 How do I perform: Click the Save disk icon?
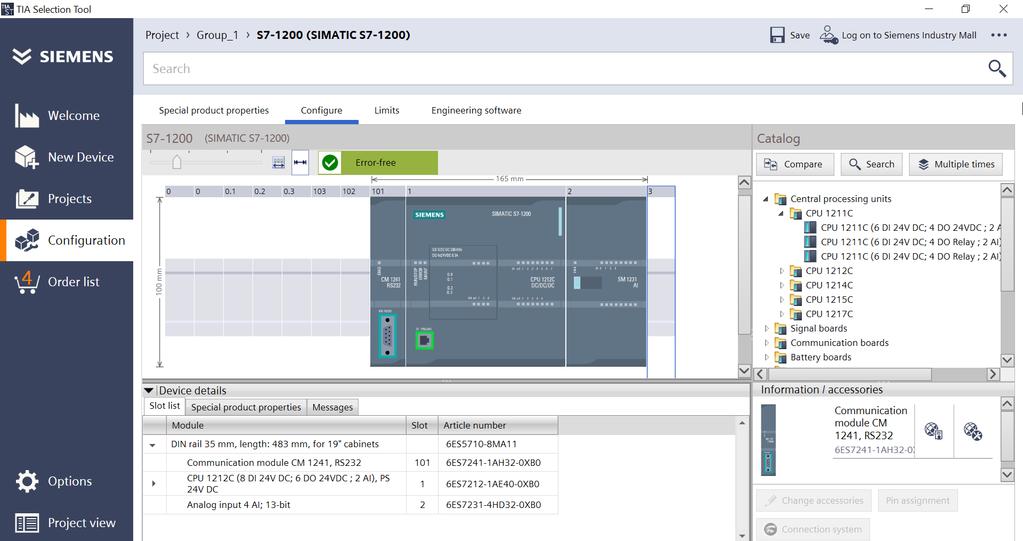point(777,35)
